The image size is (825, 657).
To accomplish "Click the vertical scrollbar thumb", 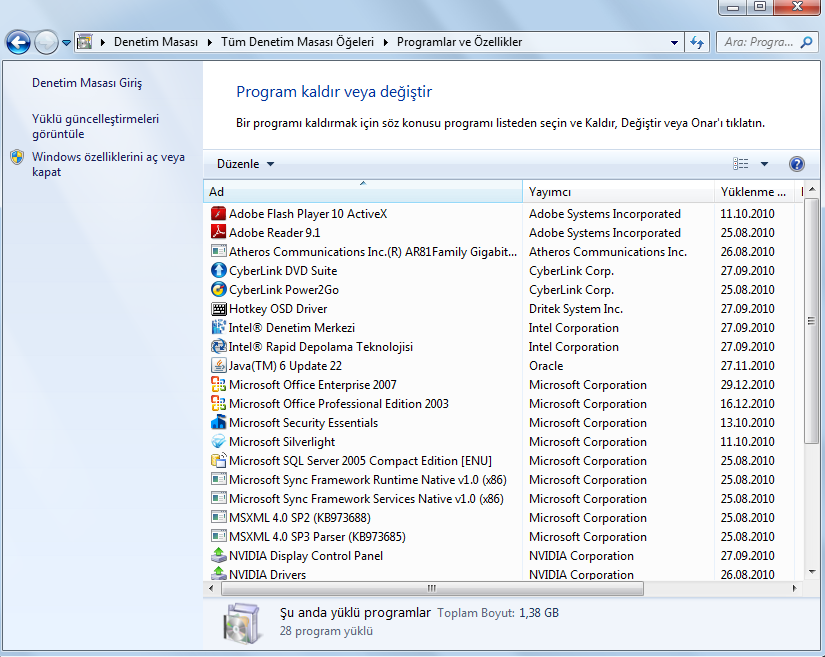I will [x=811, y=321].
